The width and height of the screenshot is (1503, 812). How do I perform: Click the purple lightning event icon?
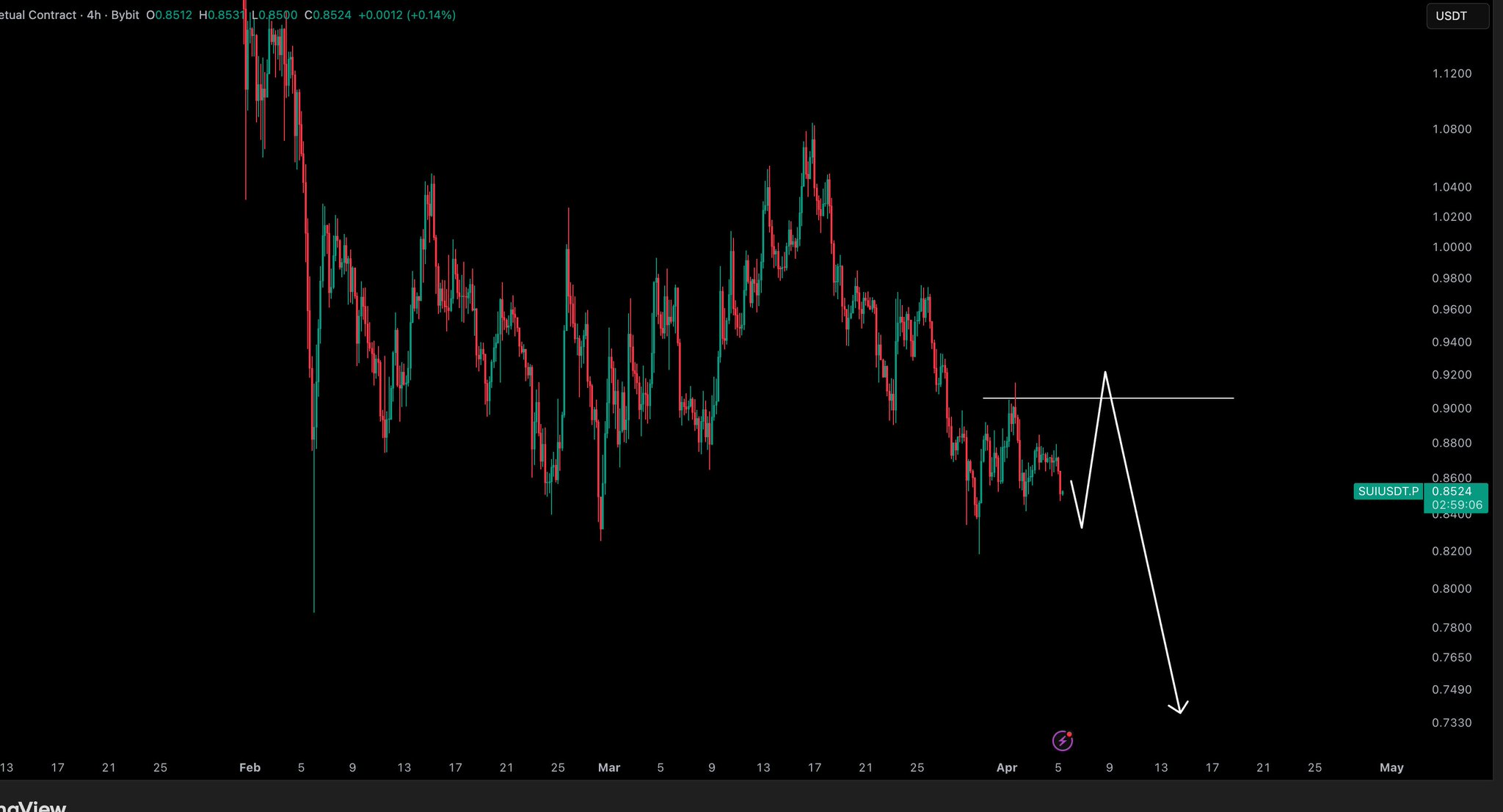click(x=1062, y=741)
